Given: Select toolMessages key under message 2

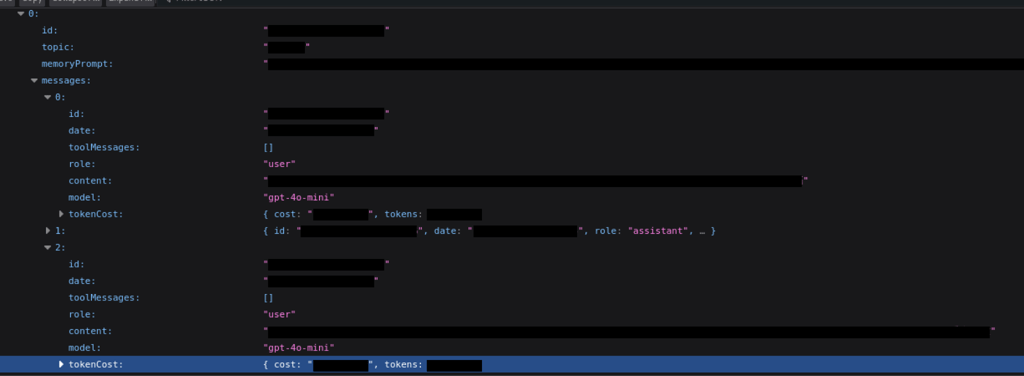Looking at the screenshot, I should (104, 298).
